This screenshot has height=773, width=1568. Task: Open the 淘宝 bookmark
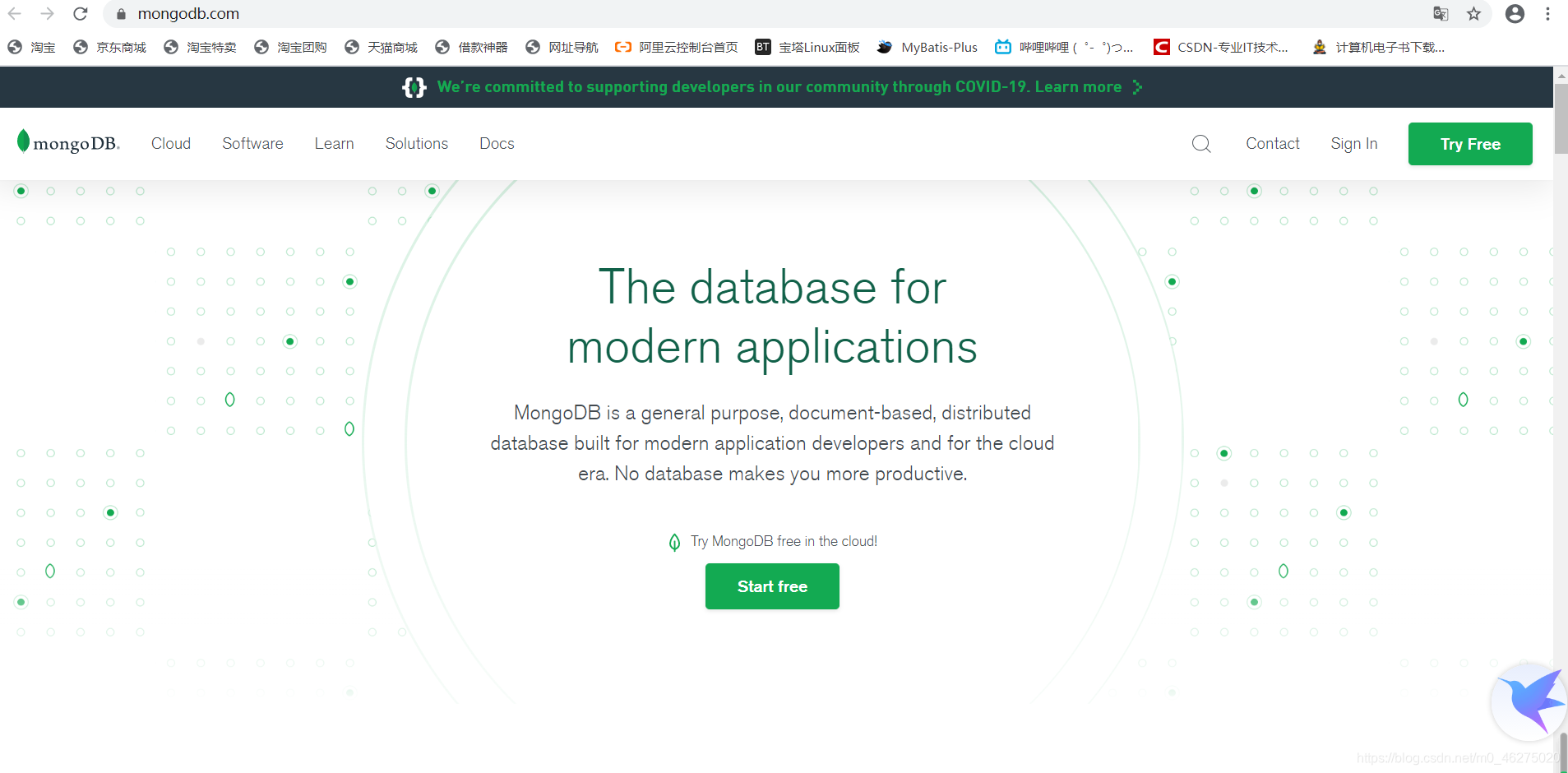pos(31,48)
